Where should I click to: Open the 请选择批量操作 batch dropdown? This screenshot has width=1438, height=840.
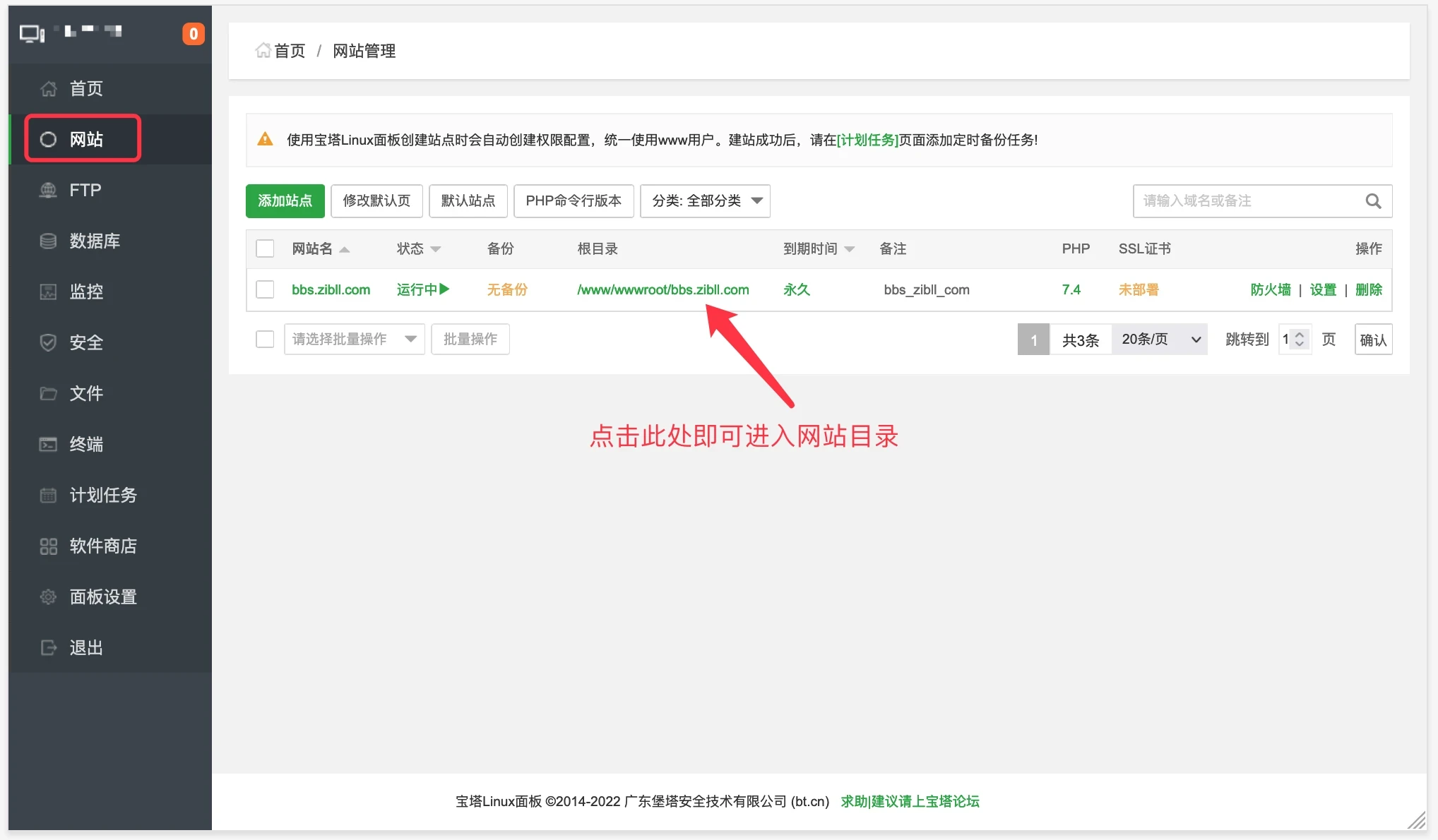coord(354,339)
